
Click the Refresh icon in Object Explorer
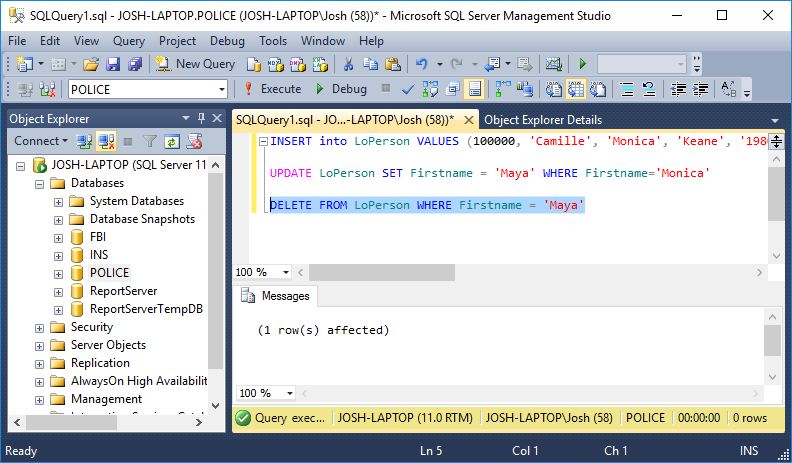coord(172,142)
